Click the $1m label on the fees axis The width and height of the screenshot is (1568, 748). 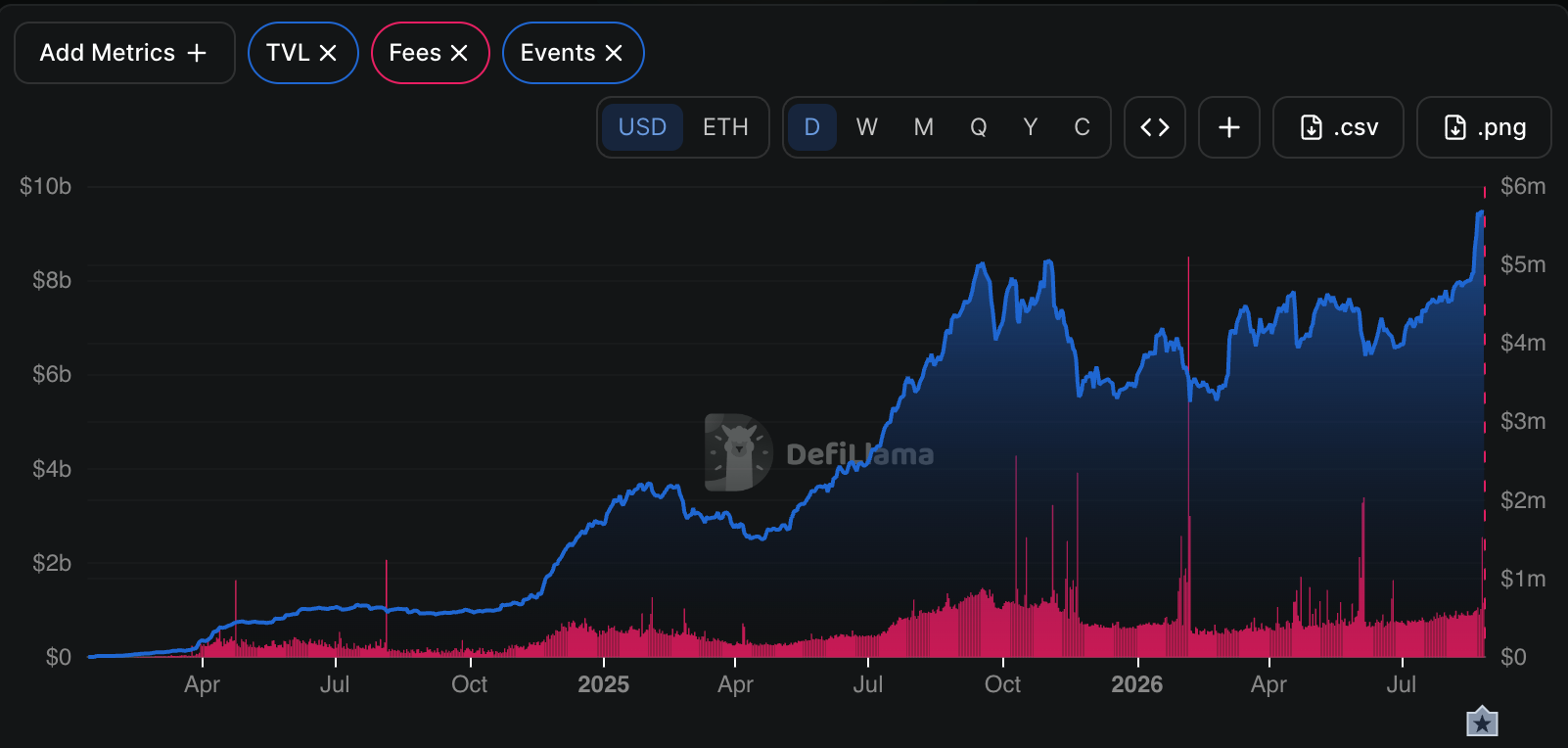click(1523, 579)
